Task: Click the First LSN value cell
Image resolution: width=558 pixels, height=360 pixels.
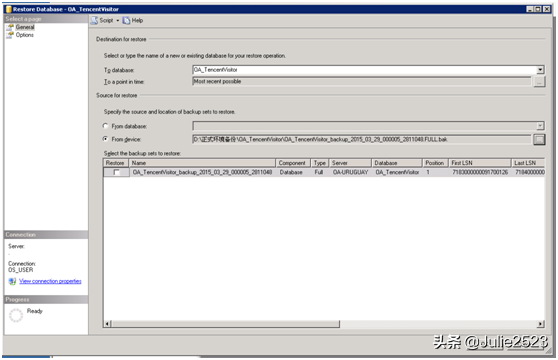Action: 480,173
